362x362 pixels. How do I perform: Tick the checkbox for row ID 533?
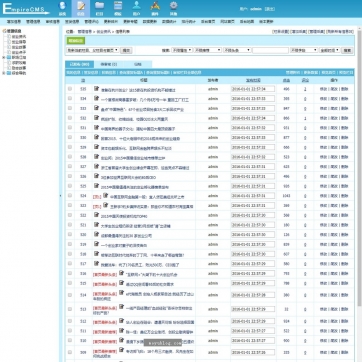[70, 108]
